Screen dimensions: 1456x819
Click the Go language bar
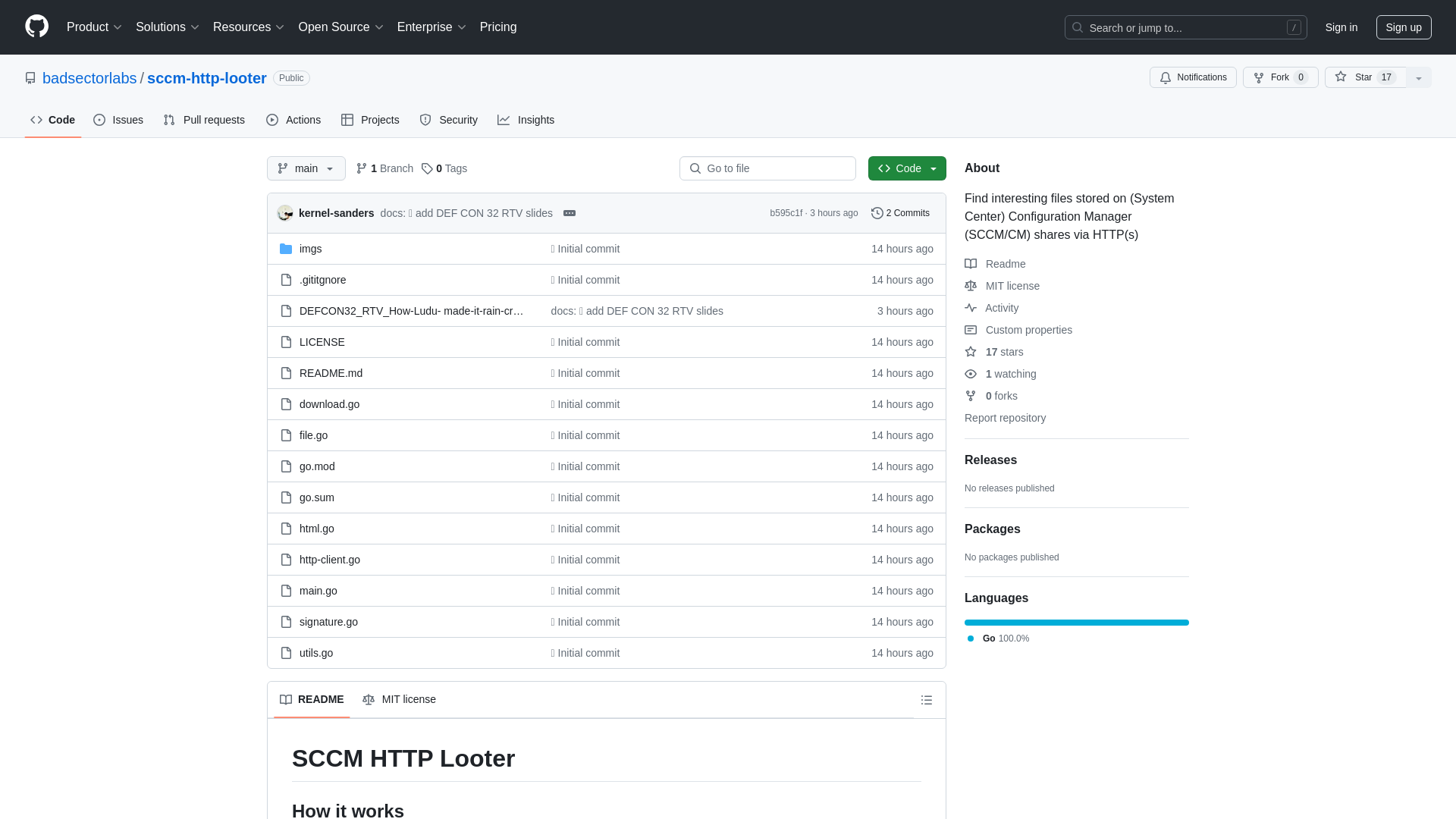[1077, 623]
